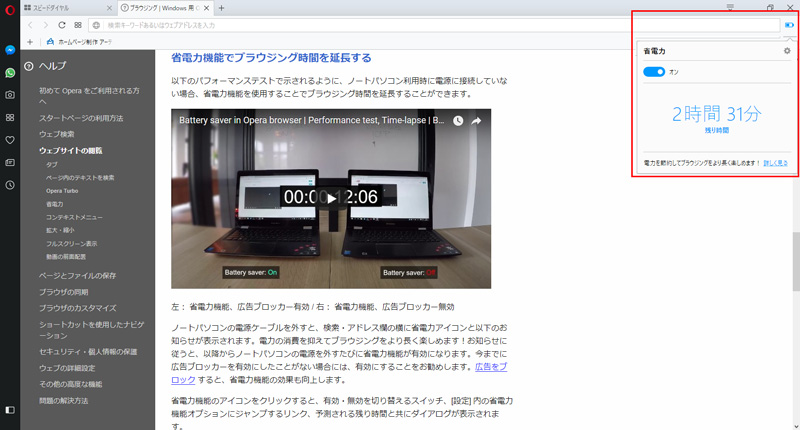Open ショートカットを使用したナビゲーション help topic
Image resolution: width=800 pixels, height=430 pixels.
coord(91,330)
